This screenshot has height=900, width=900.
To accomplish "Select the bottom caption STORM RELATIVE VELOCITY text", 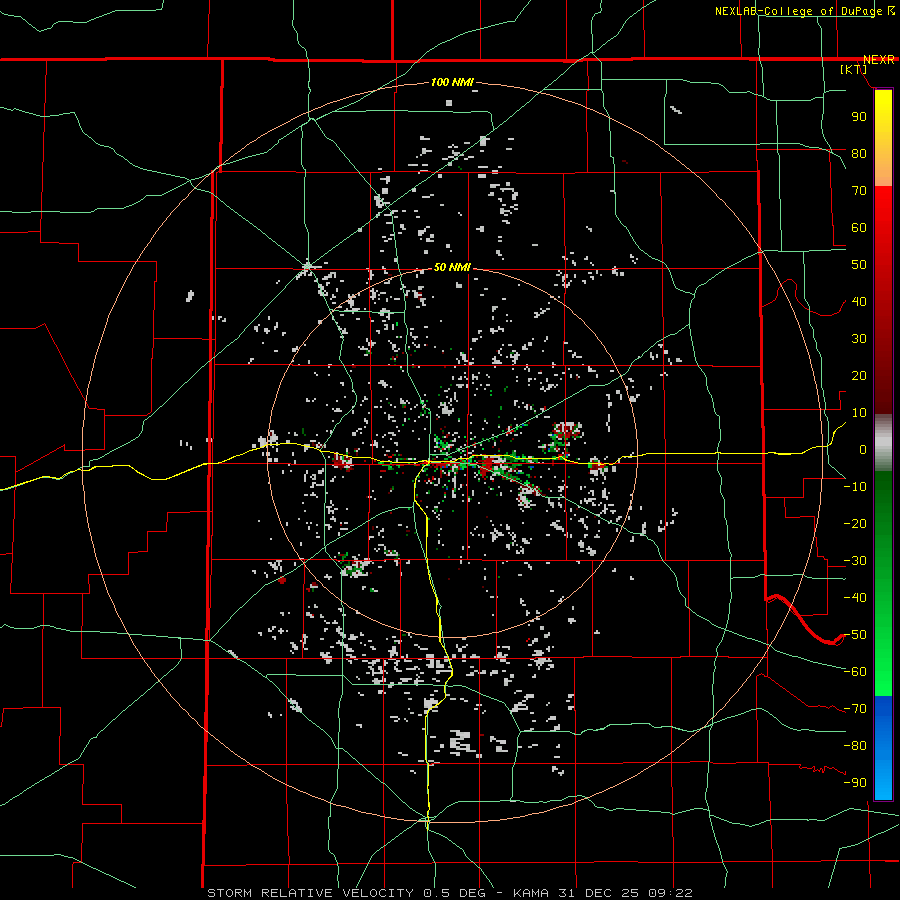I will pos(313,893).
